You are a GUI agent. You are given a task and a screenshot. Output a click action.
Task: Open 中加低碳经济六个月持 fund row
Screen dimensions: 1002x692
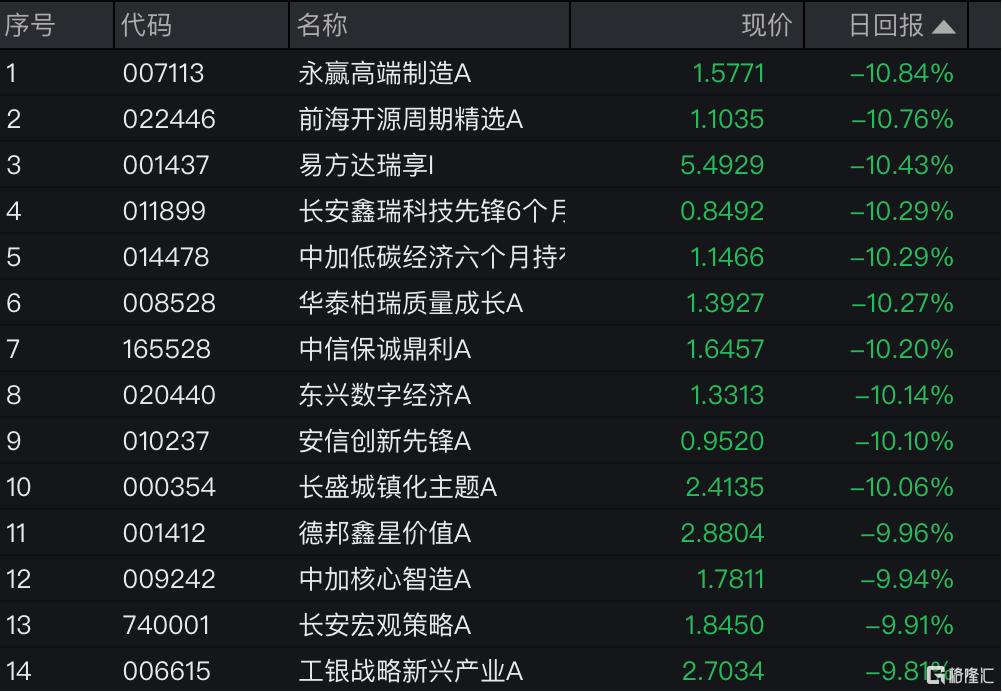pyautogui.click(x=501, y=257)
